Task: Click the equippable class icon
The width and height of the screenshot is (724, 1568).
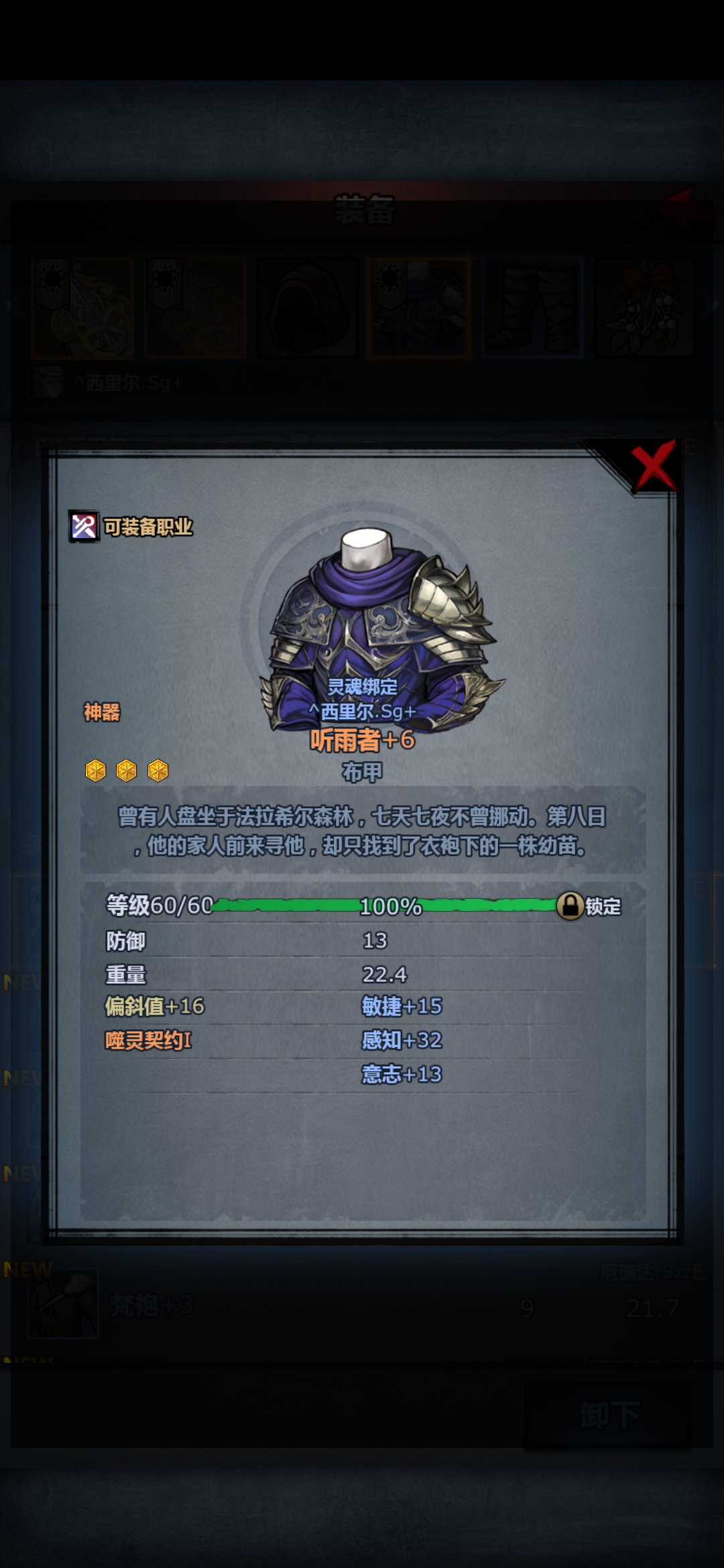Action: 84,527
